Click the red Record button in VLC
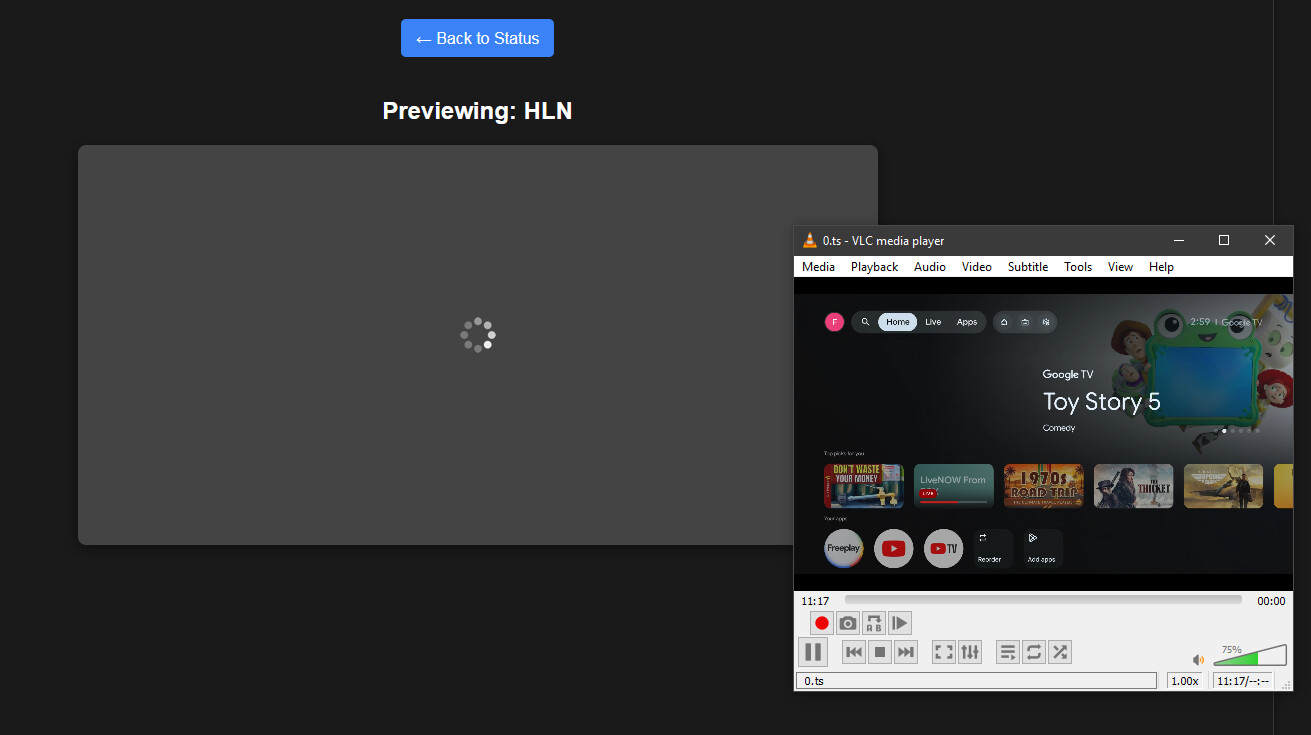The image size is (1311, 735). (822, 623)
